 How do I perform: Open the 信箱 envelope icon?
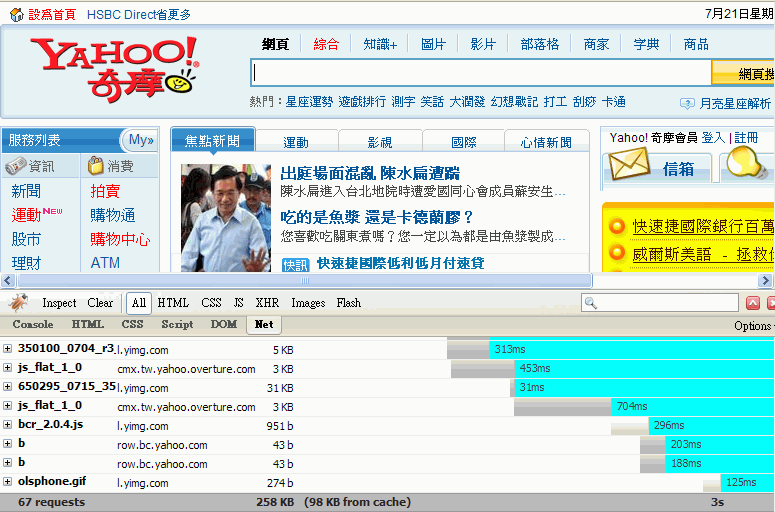[x=629, y=164]
